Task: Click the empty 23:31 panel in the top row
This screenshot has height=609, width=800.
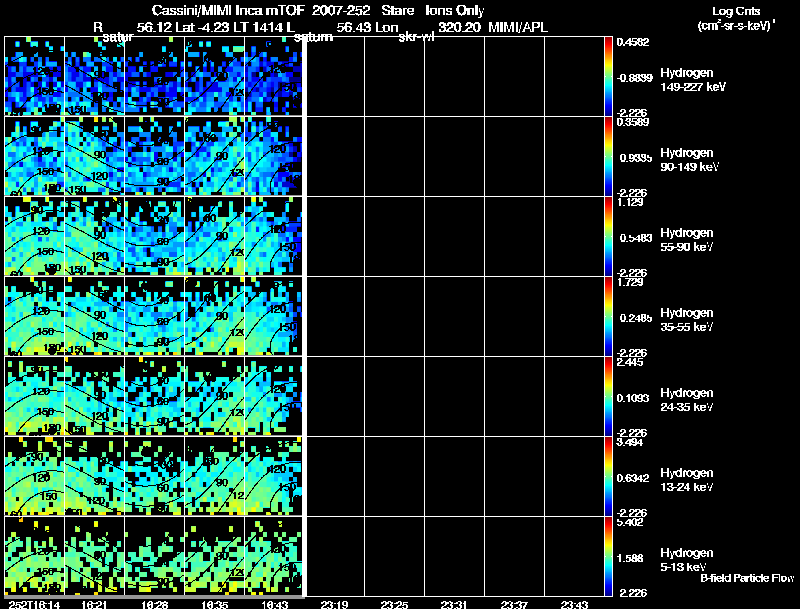Action: tap(454, 76)
